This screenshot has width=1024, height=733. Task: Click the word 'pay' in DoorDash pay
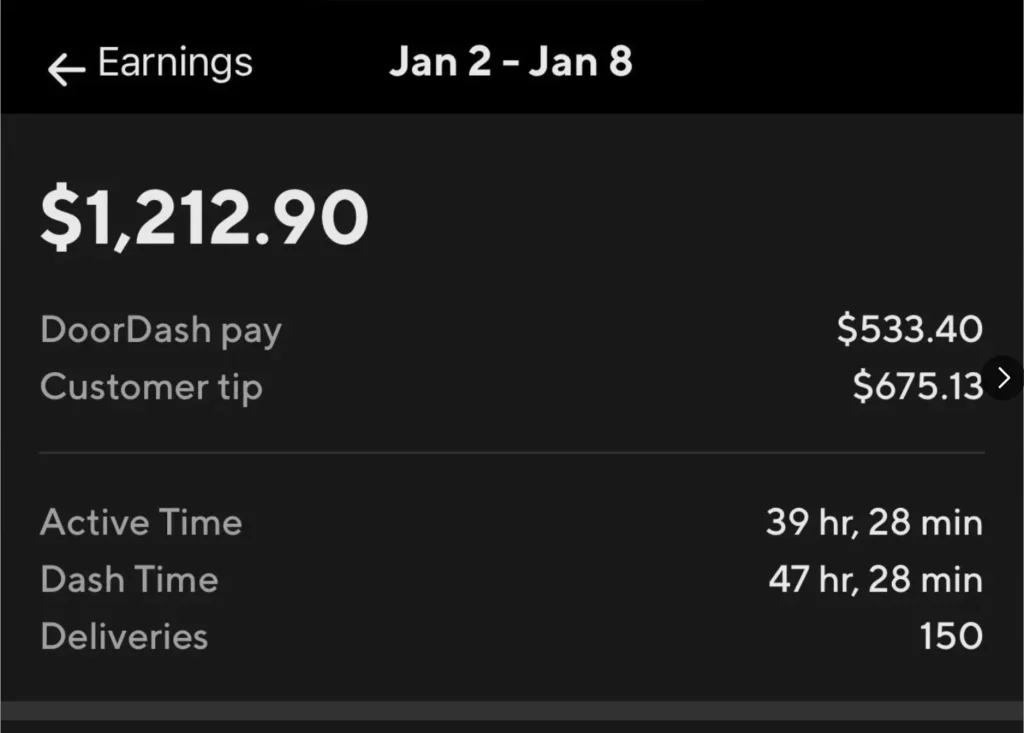coord(251,333)
